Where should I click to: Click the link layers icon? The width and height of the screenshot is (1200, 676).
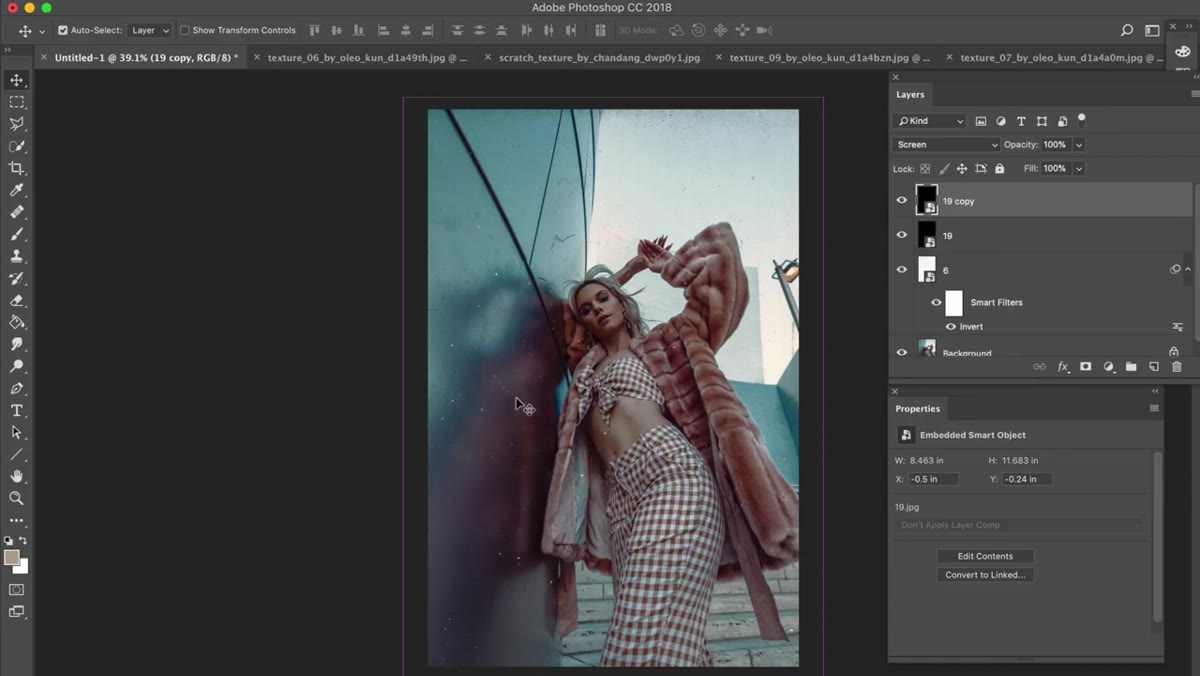click(x=1039, y=367)
